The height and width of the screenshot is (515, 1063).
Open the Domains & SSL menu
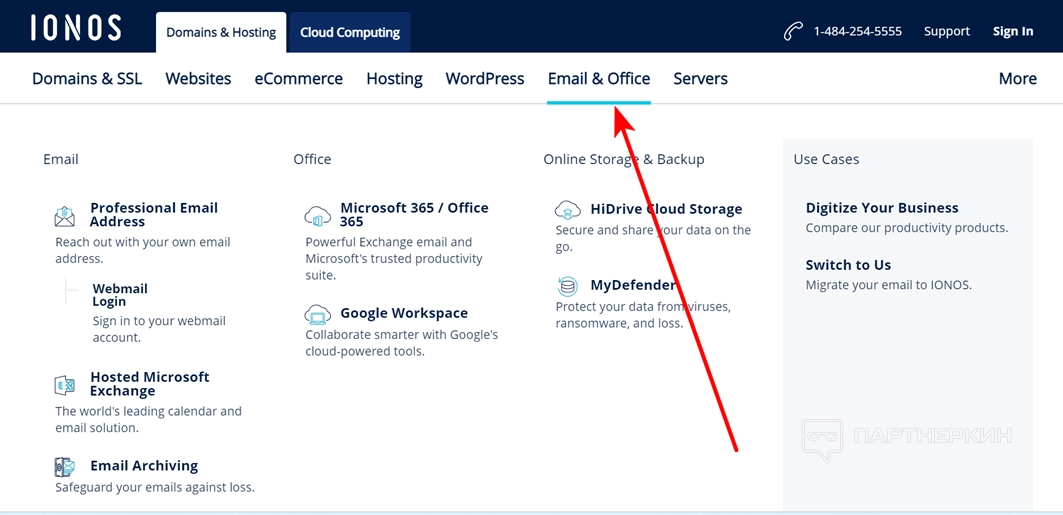pyautogui.click(x=87, y=79)
